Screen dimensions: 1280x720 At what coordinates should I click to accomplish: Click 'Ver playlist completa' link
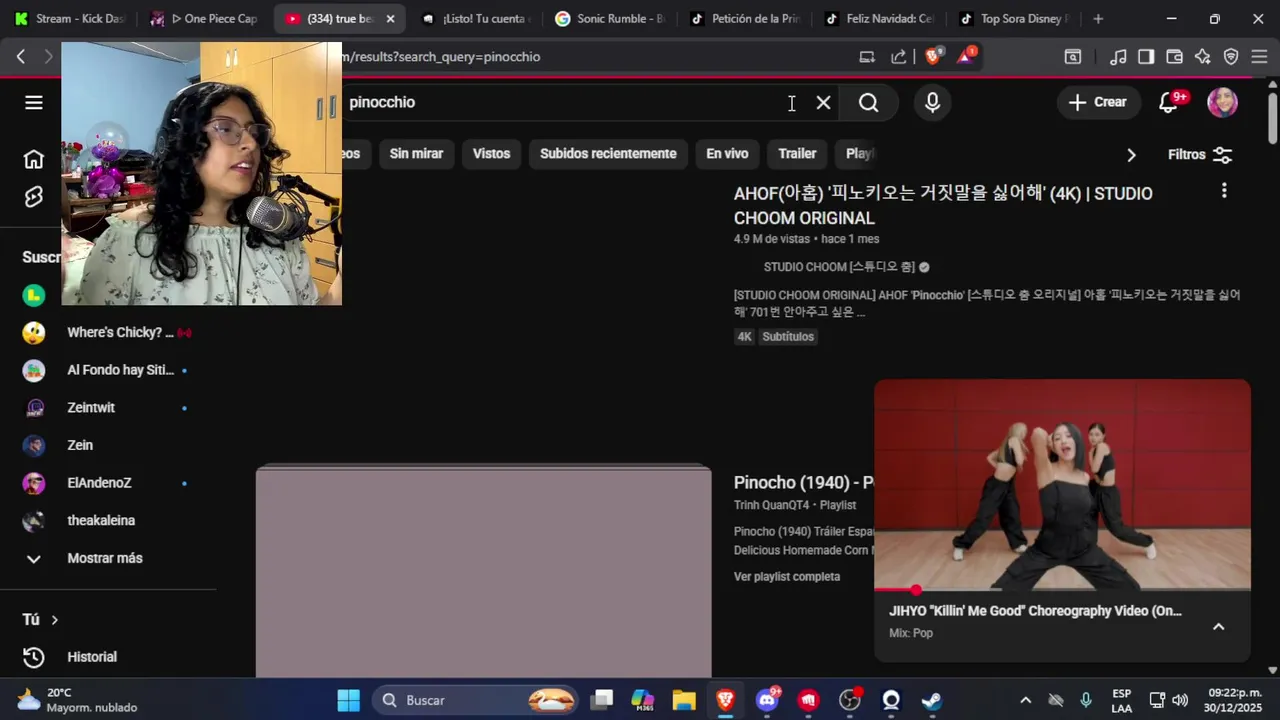coord(787,577)
